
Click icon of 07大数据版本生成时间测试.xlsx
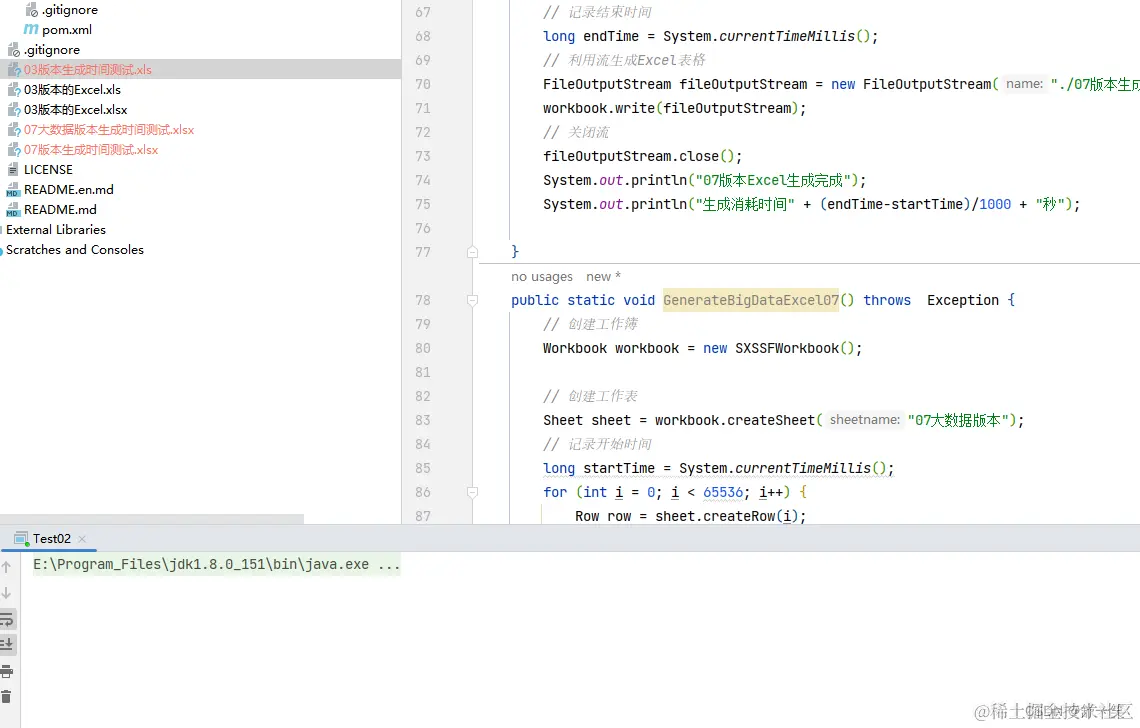(13, 130)
